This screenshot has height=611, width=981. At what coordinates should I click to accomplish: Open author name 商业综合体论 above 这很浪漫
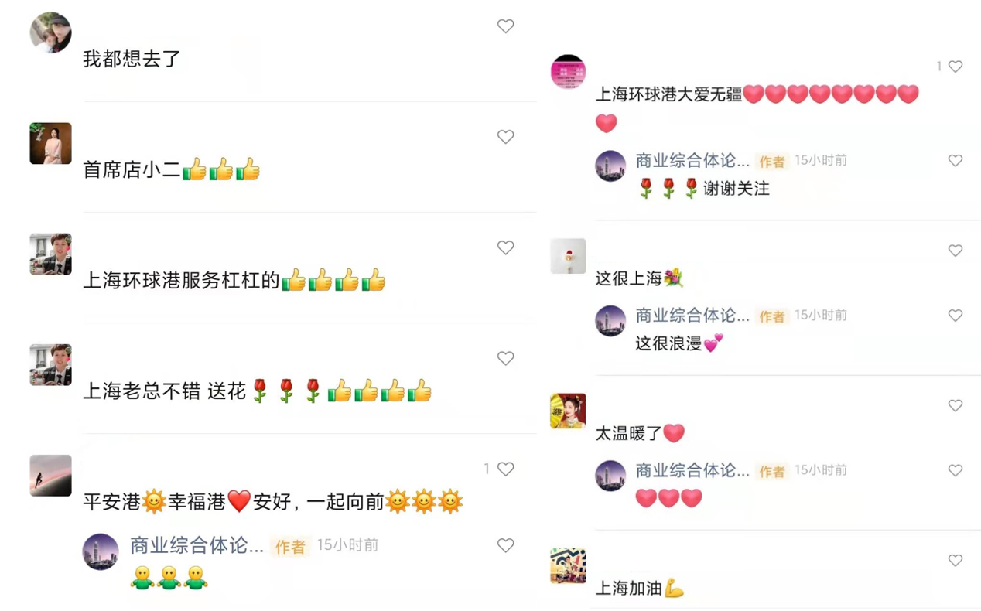point(692,316)
